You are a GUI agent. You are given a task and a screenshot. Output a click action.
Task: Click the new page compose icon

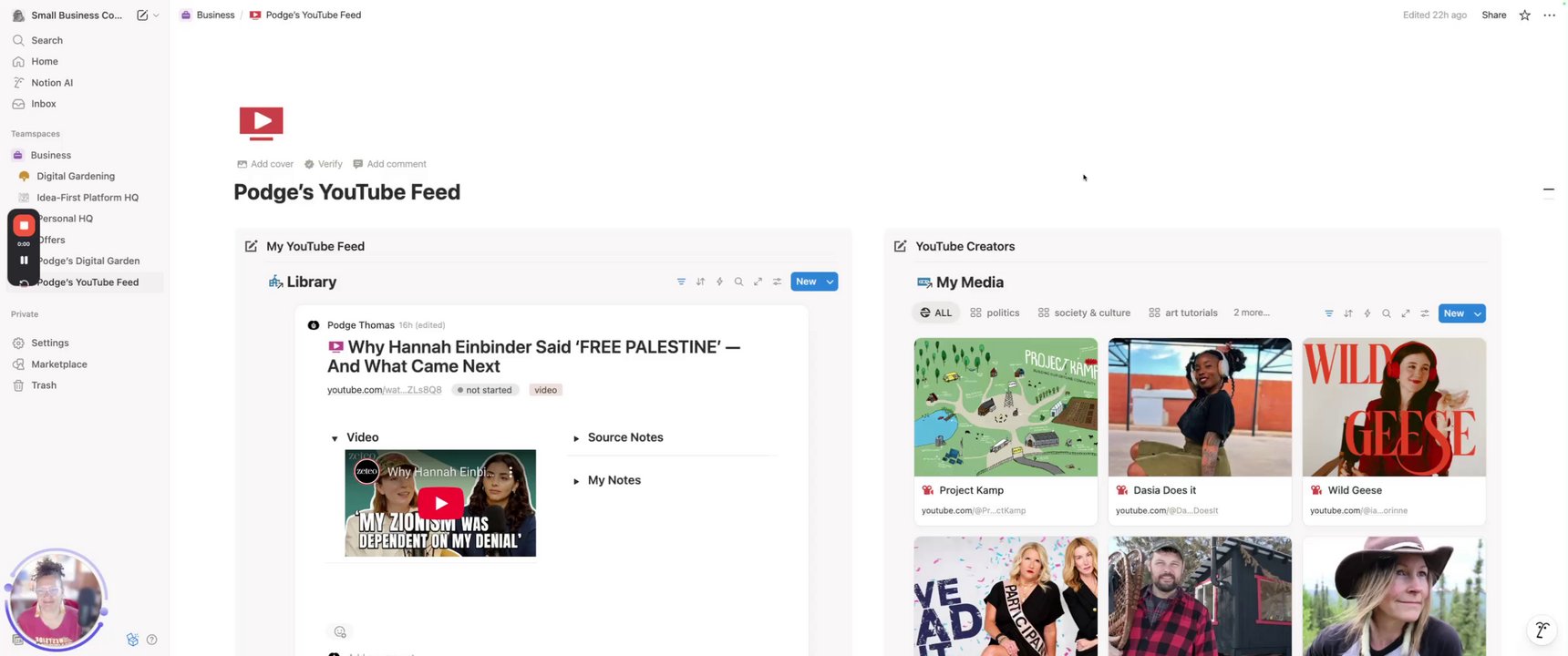142,15
